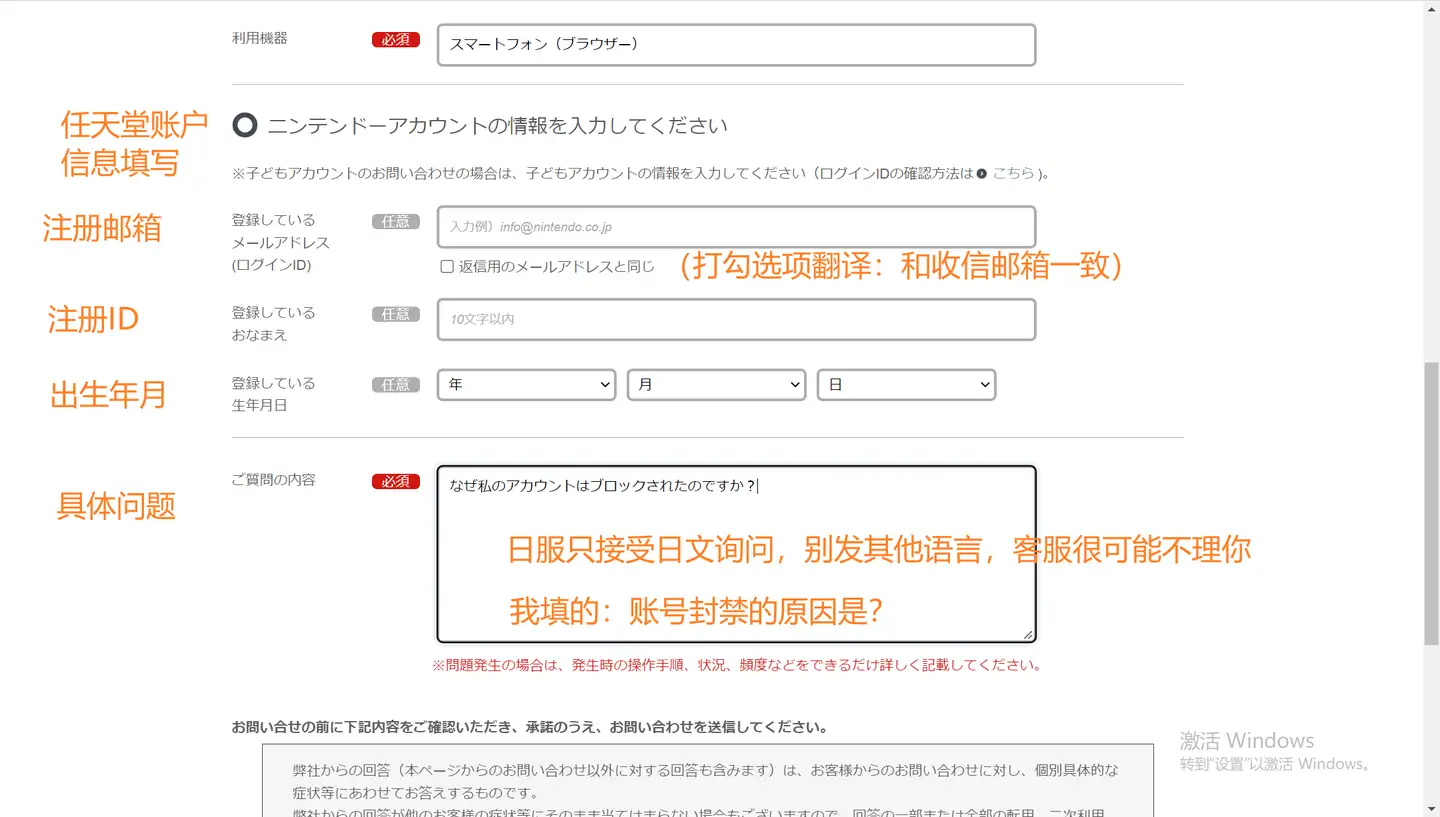Click the 任意 badge beside おなまえ
1440x817 pixels.
point(396,314)
